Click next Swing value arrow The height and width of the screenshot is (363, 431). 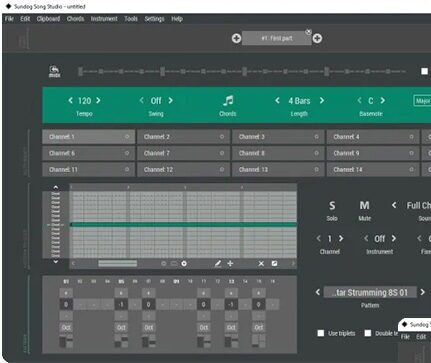[x=170, y=100]
